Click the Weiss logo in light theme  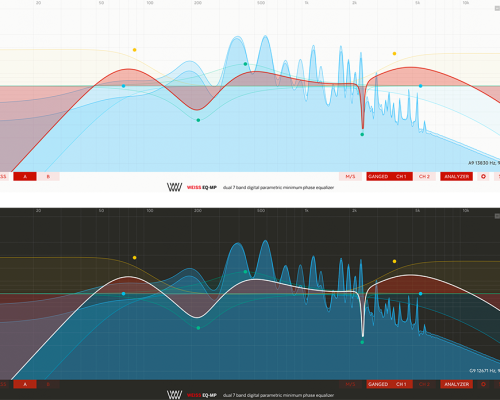pyautogui.click(x=174, y=187)
